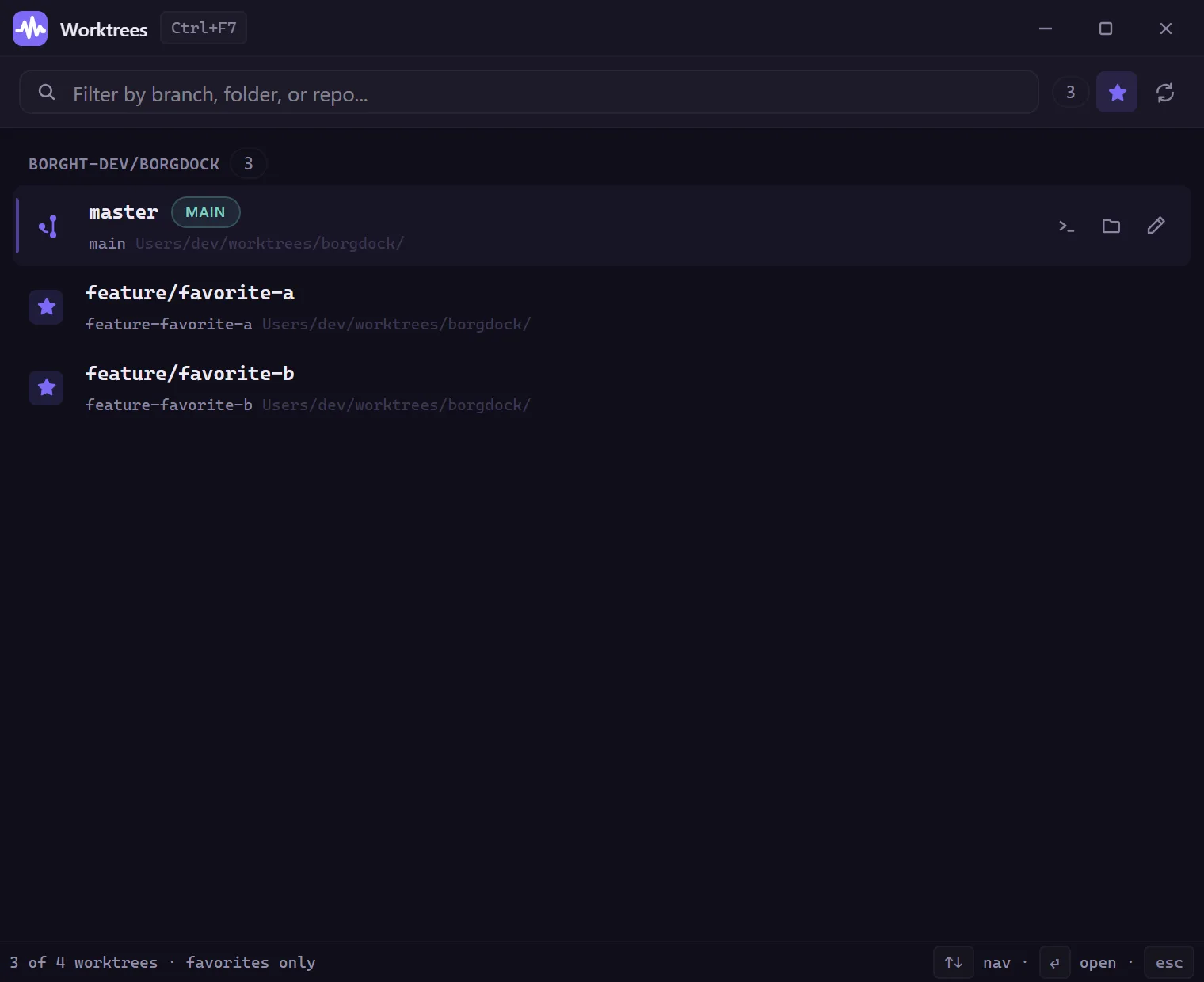1204x982 pixels.
Task: Select the feature/favorite-a branch name
Action: (x=190, y=292)
